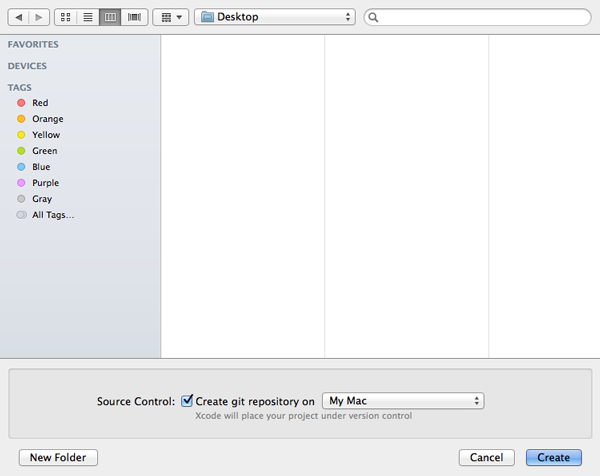Show All Tags in sidebar

click(x=52, y=215)
